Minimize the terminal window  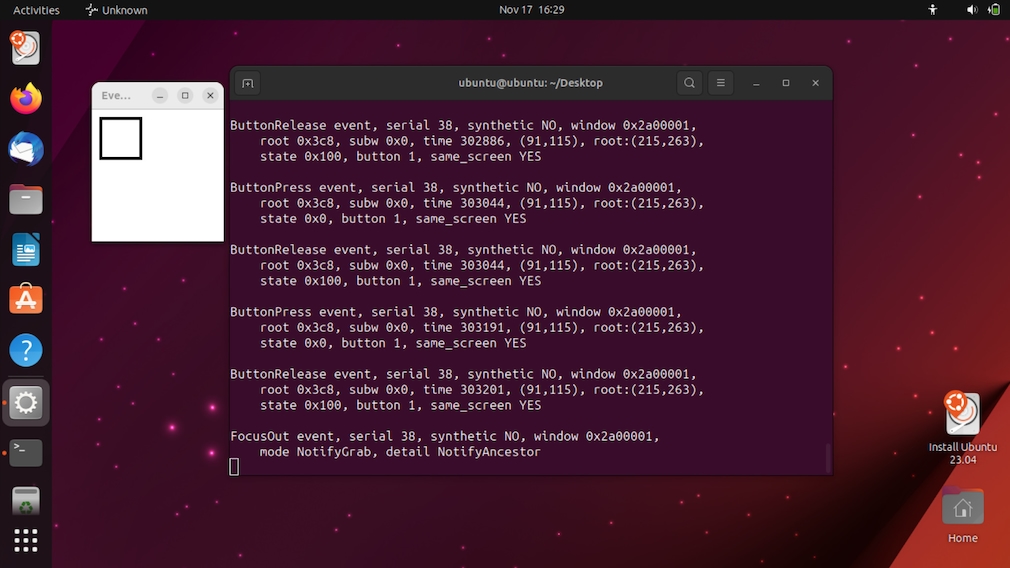pyautogui.click(x=756, y=83)
